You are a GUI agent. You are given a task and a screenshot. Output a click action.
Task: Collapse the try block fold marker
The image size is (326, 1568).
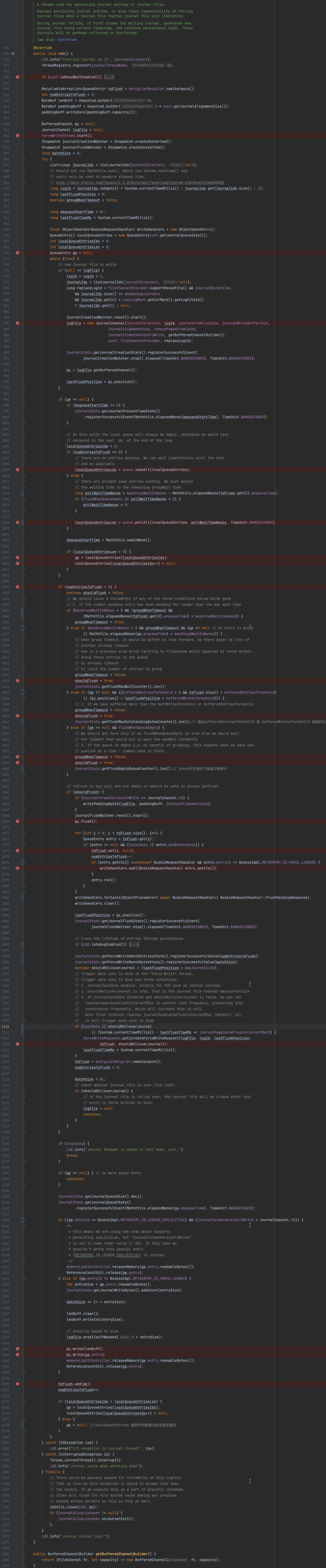coord(24,159)
